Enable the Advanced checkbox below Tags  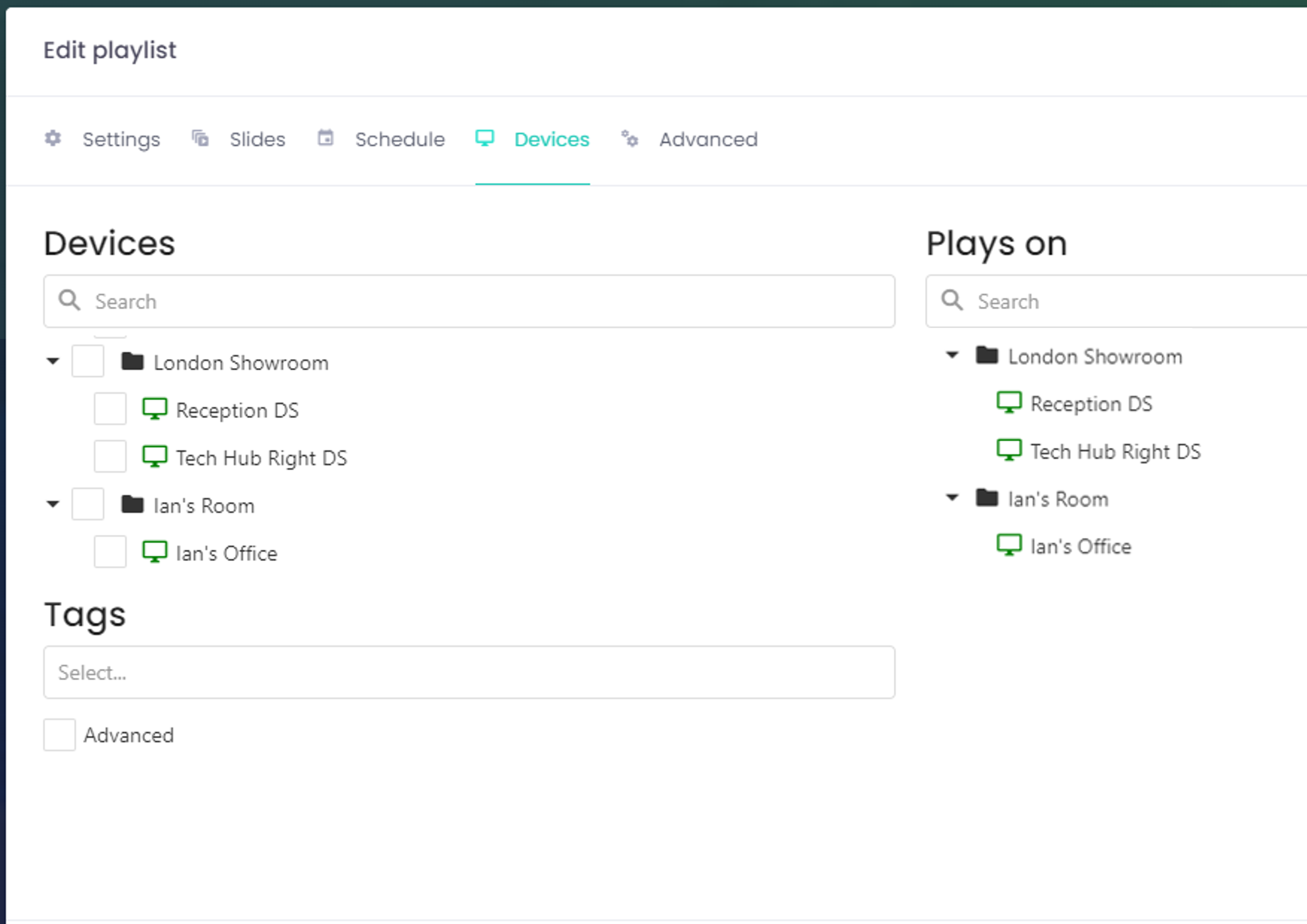pyautogui.click(x=60, y=735)
